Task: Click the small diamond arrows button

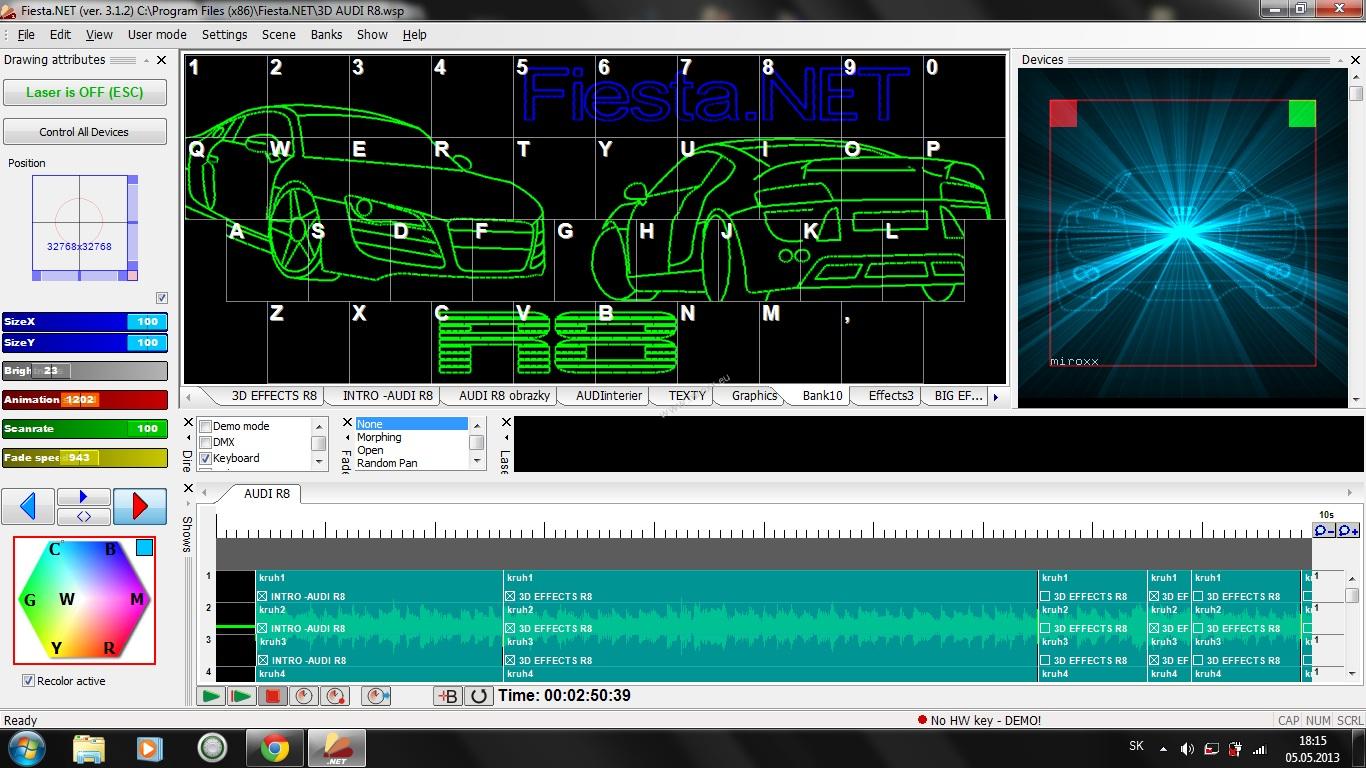Action: click(x=84, y=516)
